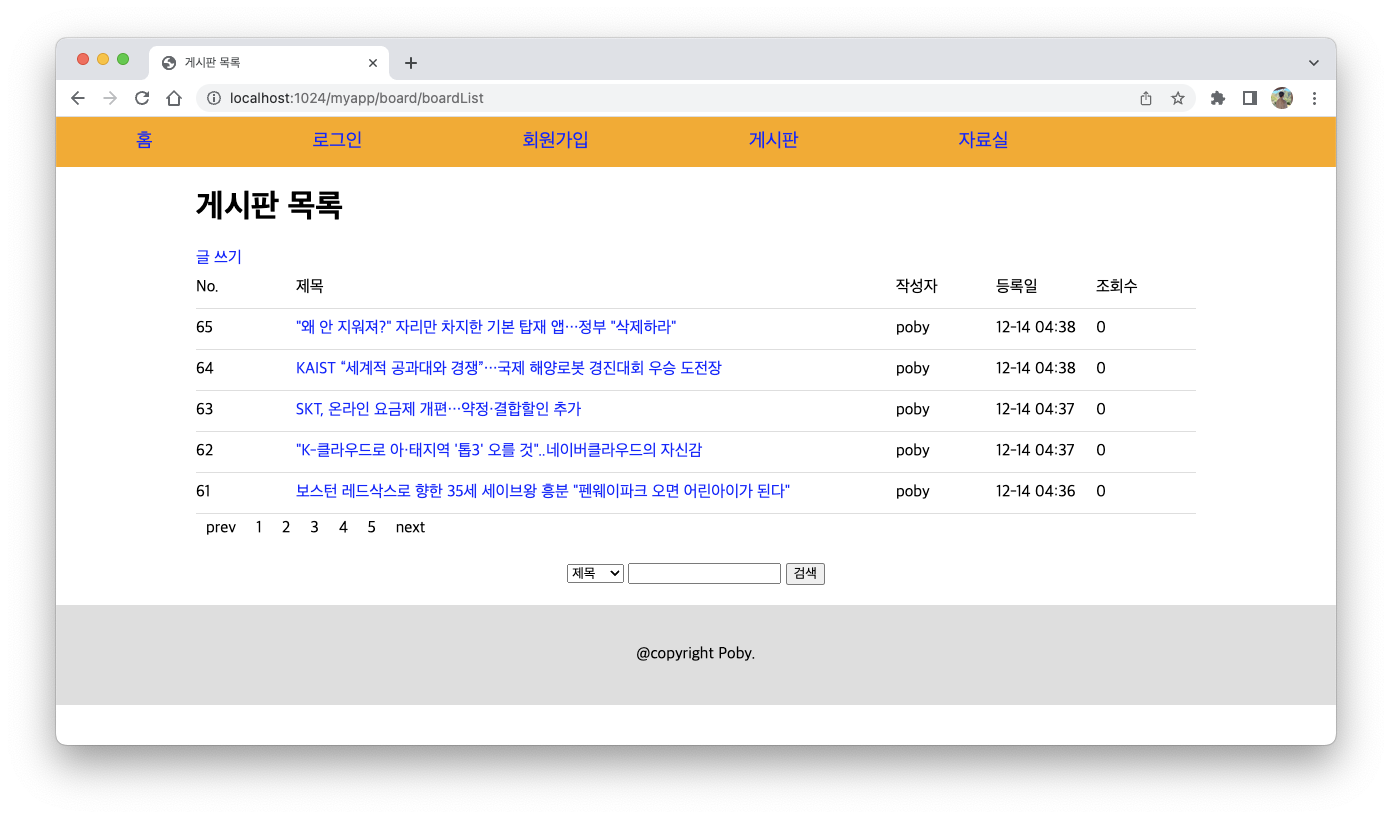The height and width of the screenshot is (819, 1392).
Task: Open 회원가입 in navigation bar
Action: (x=555, y=140)
